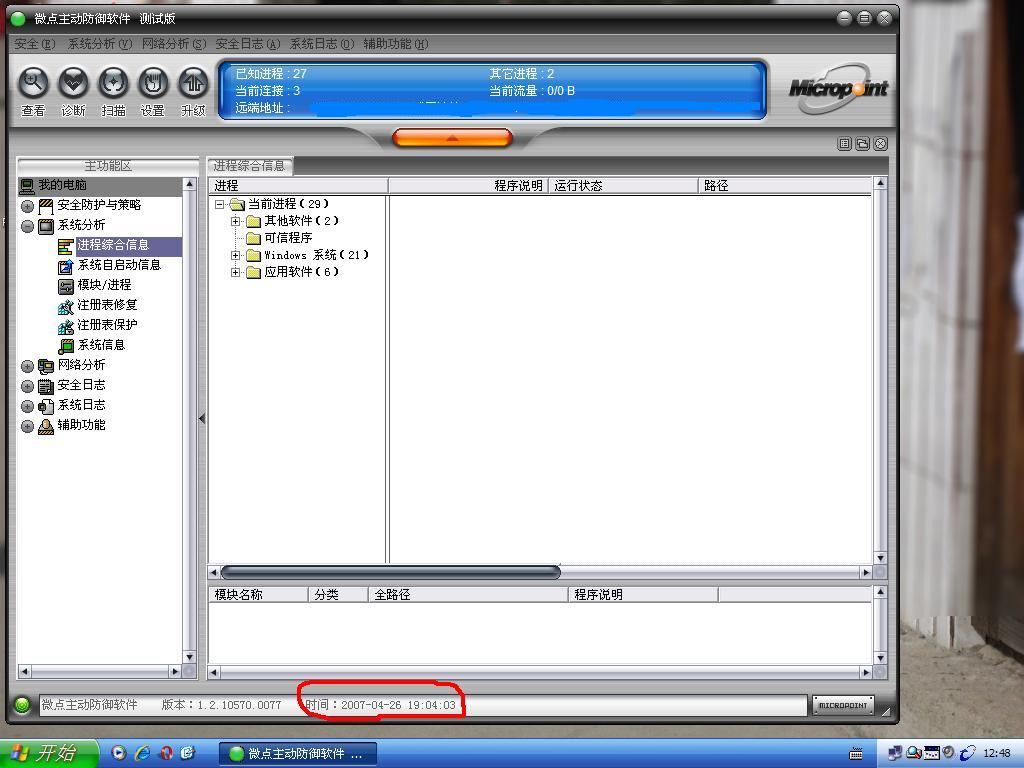This screenshot has width=1024, height=768.
Task: Expand 应用软件 (6) tree node
Action: click(x=236, y=272)
